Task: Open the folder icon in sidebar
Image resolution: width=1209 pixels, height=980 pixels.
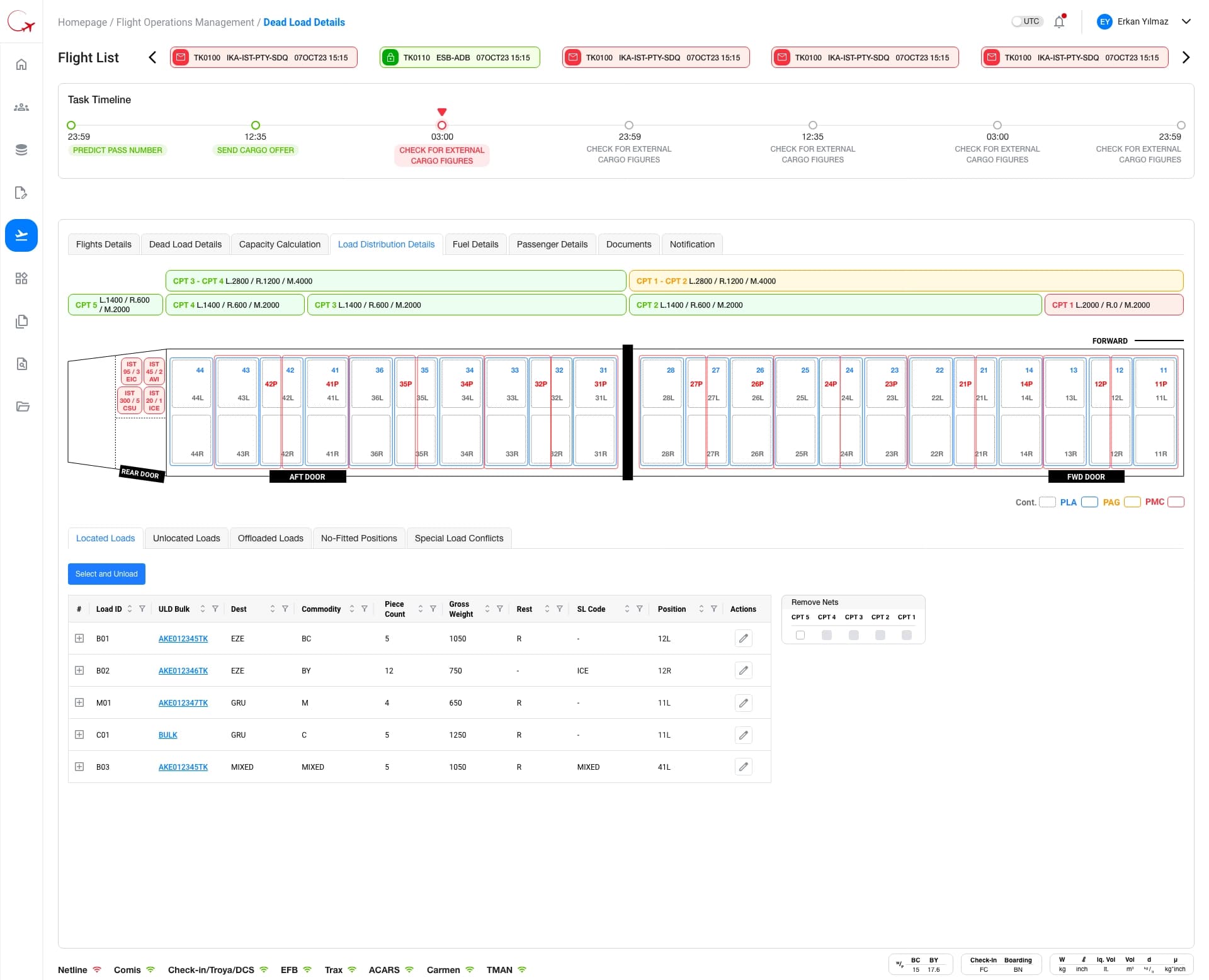Action: pyautogui.click(x=21, y=407)
